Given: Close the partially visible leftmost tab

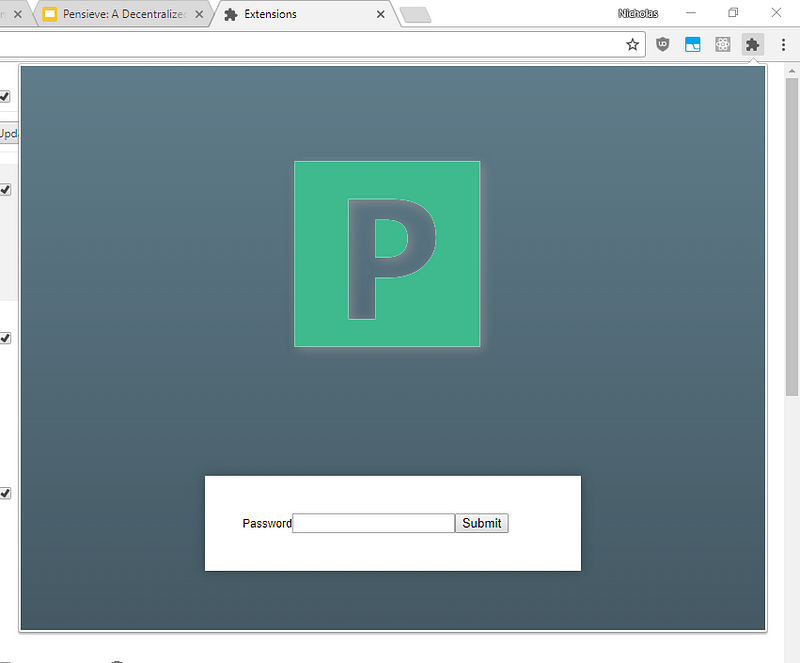Looking at the screenshot, I should [x=18, y=14].
